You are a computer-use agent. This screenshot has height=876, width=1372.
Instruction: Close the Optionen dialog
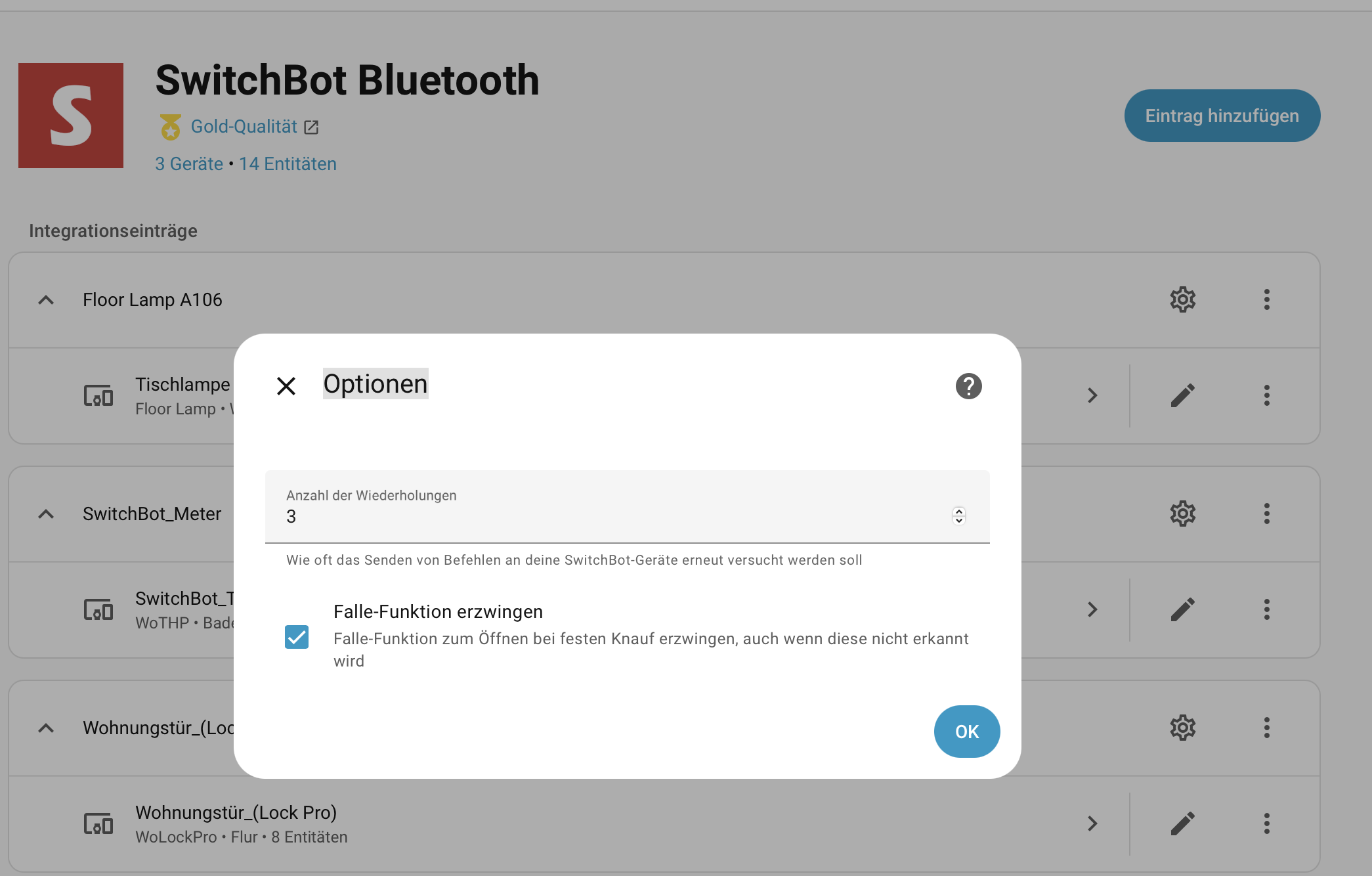(286, 386)
